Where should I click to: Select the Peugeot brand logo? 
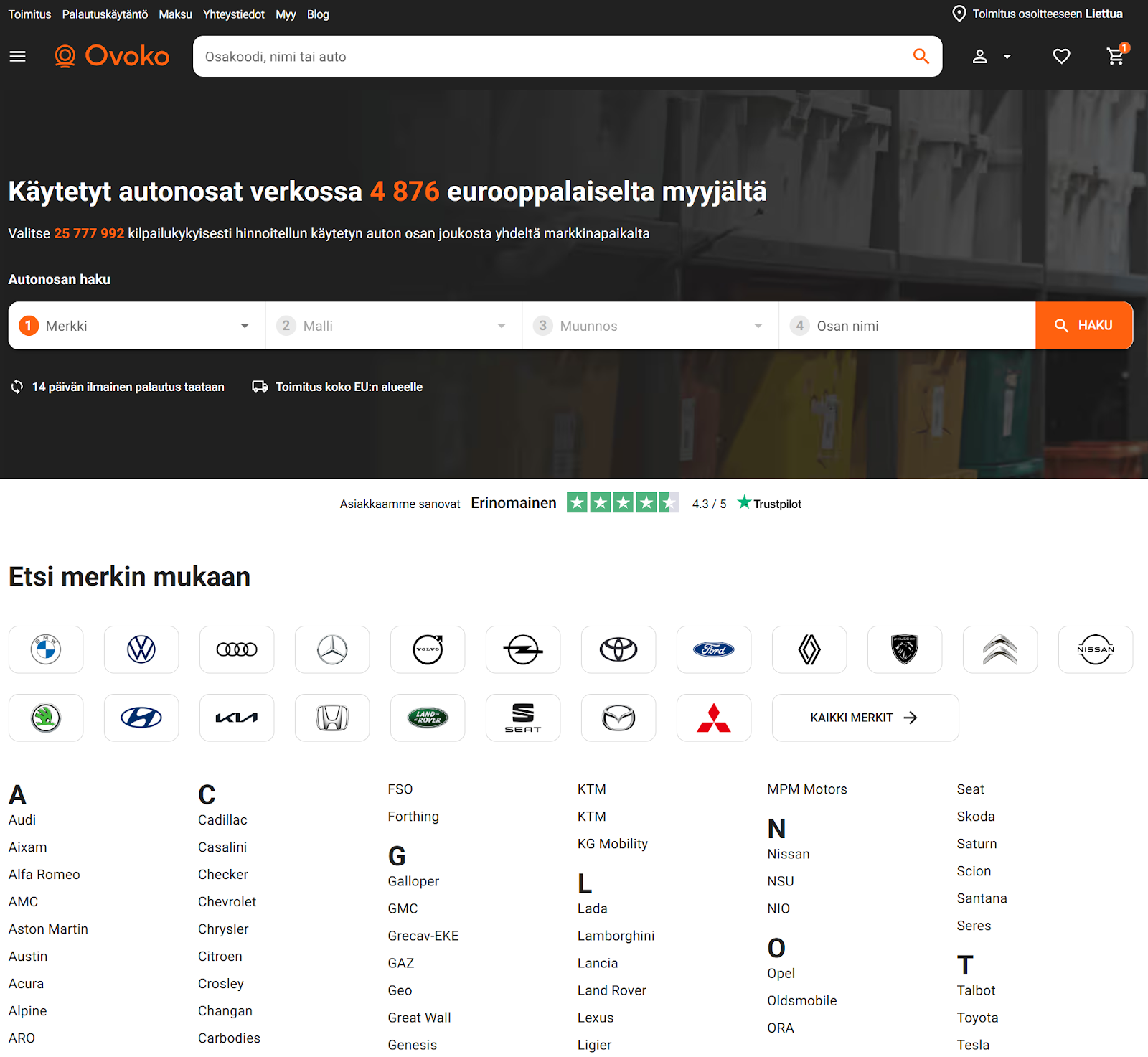coord(905,649)
